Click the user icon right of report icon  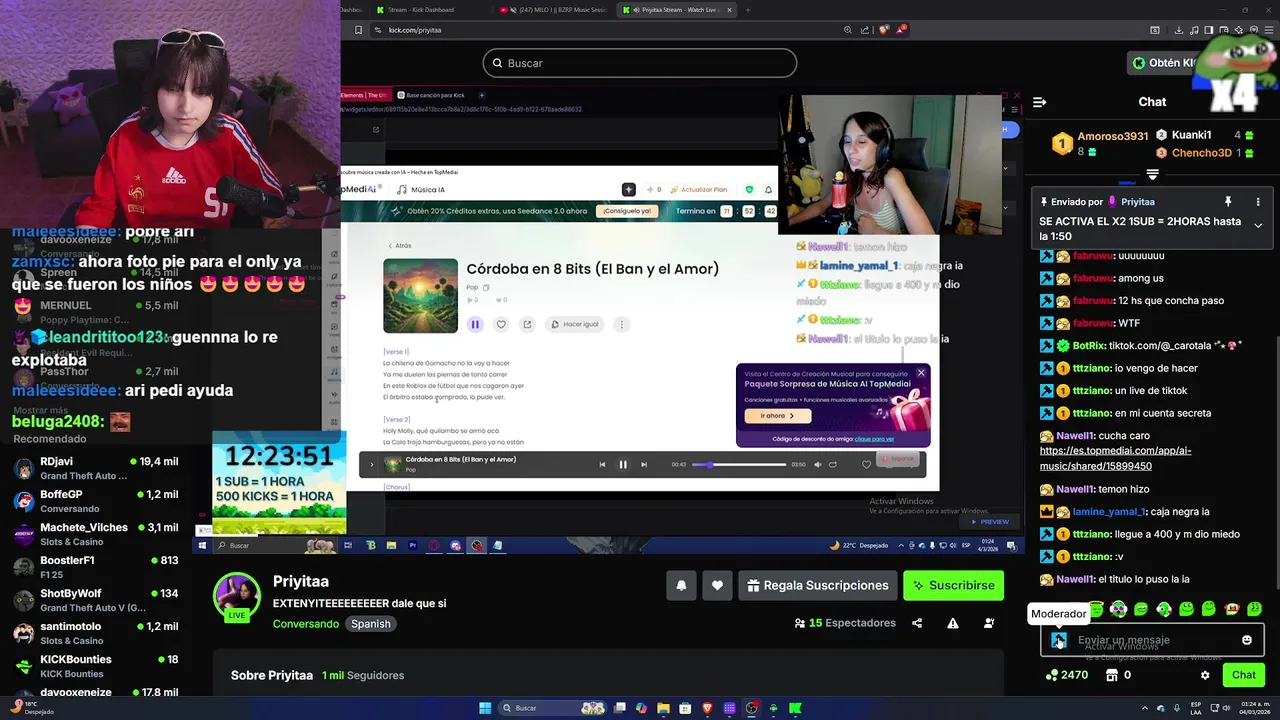pyautogui.click(x=989, y=623)
